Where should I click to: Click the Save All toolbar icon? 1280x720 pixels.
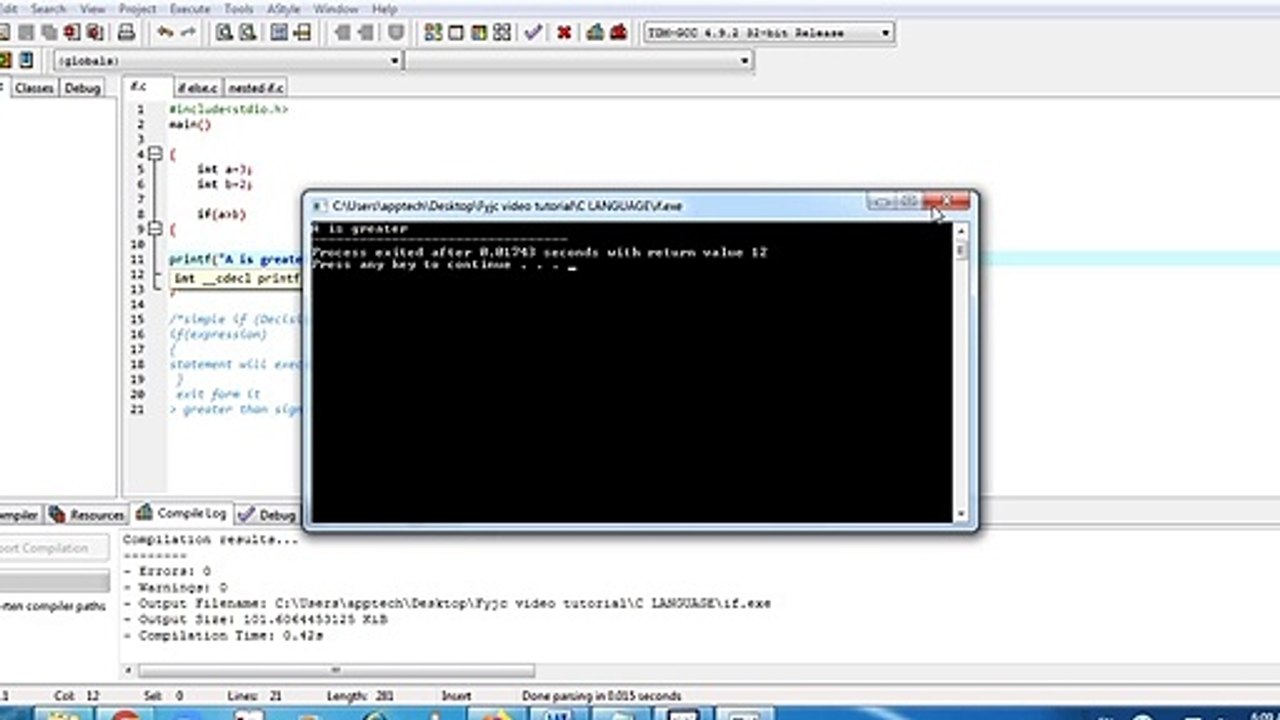tap(49, 33)
